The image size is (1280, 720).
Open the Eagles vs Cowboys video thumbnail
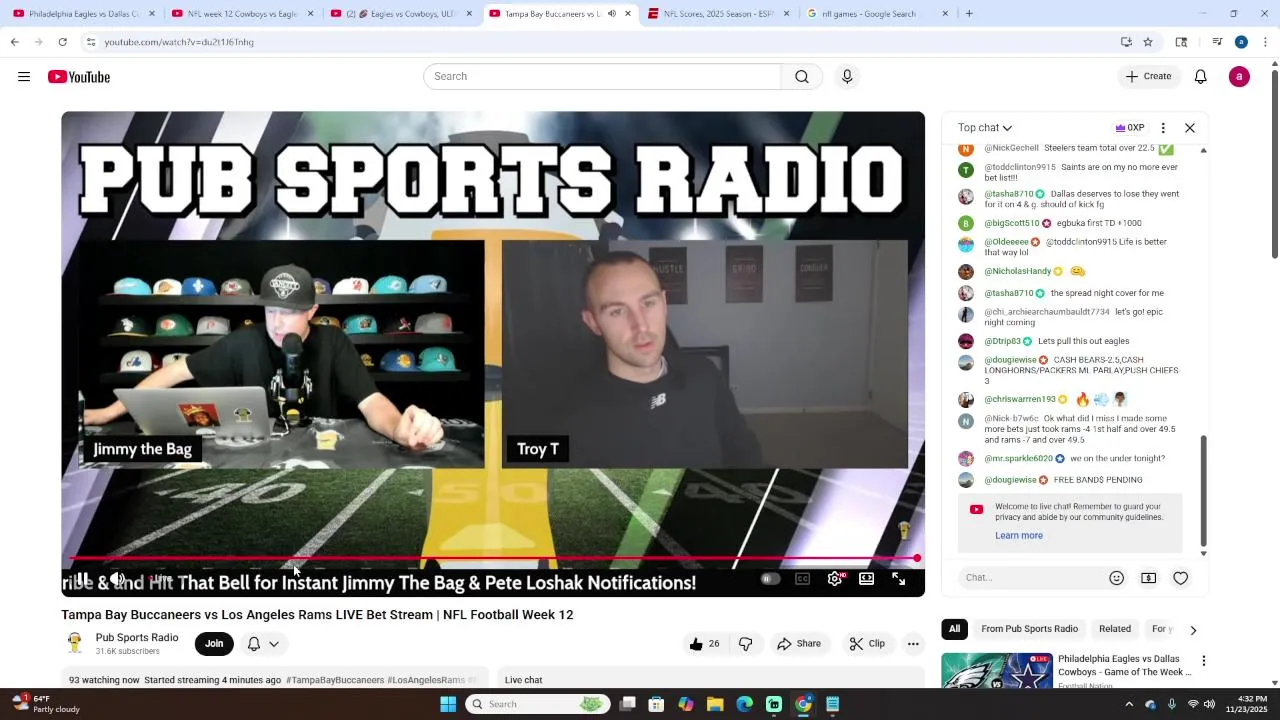[x=997, y=671]
